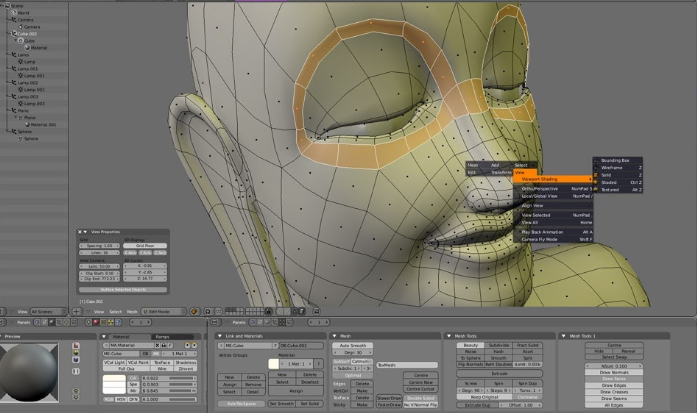The height and width of the screenshot is (413, 697).
Task: Choose Wireframe from Viewport Shading submenu
Action: tap(612, 169)
